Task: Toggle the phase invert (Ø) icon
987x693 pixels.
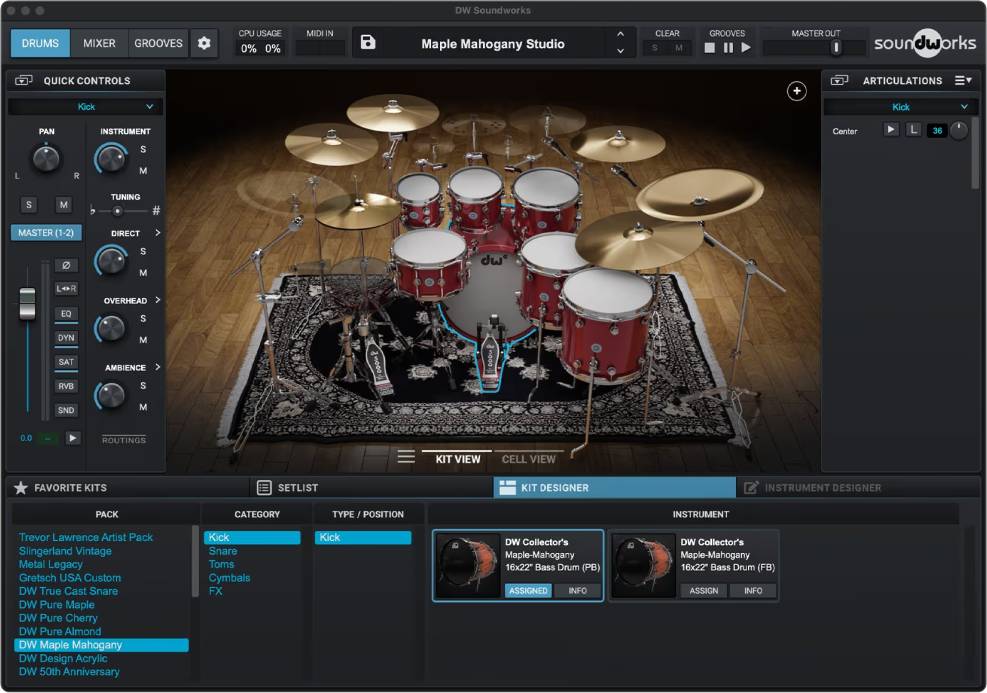Action: [65, 265]
